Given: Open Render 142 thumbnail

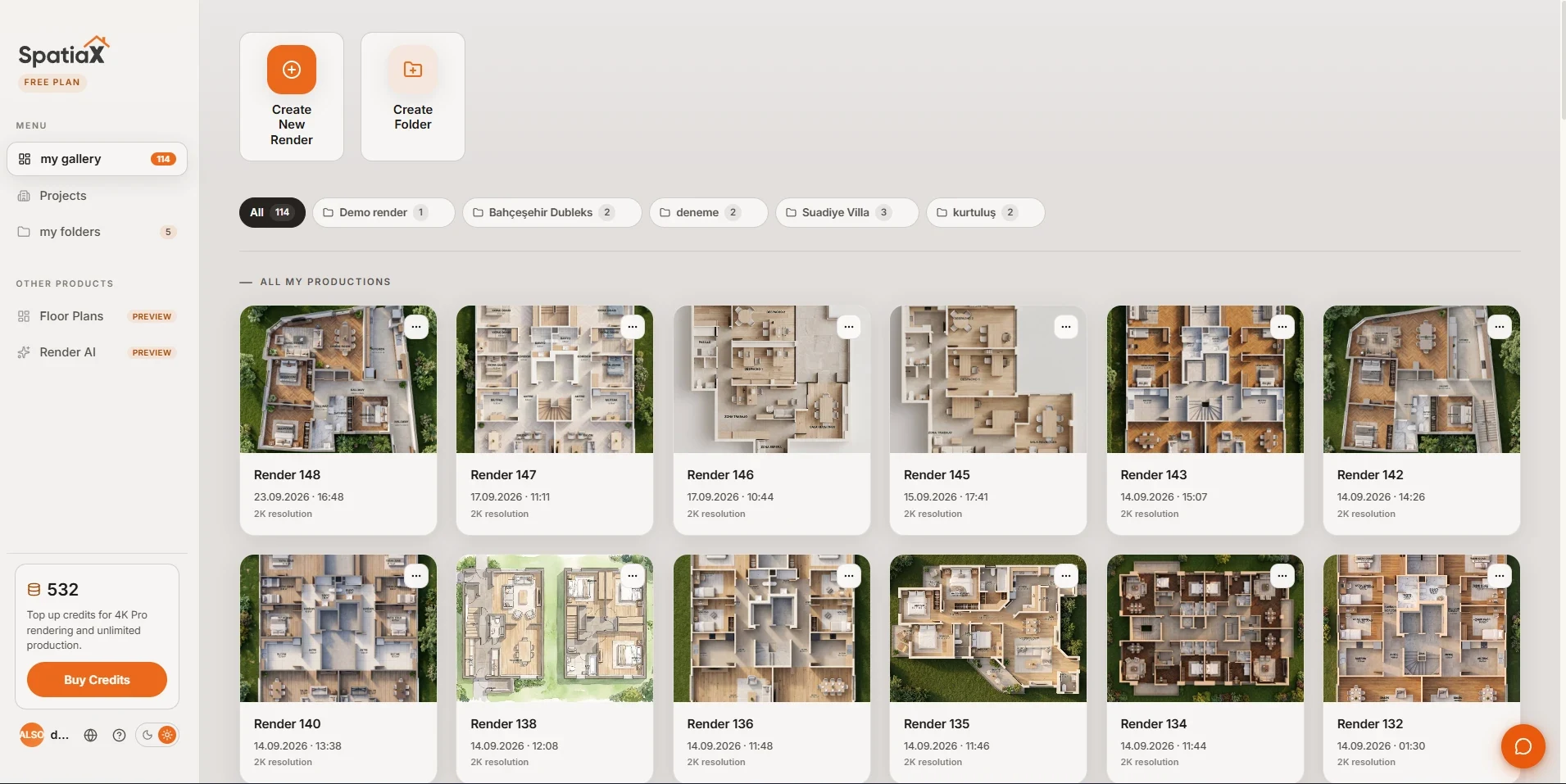Looking at the screenshot, I should pyautogui.click(x=1422, y=379).
